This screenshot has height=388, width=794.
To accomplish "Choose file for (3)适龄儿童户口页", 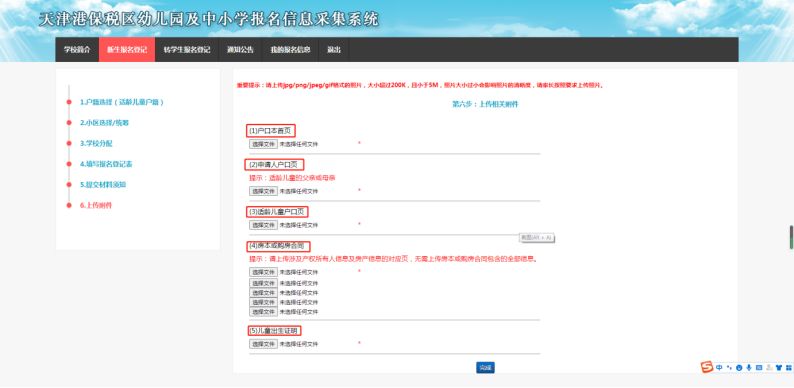I will tap(263, 225).
